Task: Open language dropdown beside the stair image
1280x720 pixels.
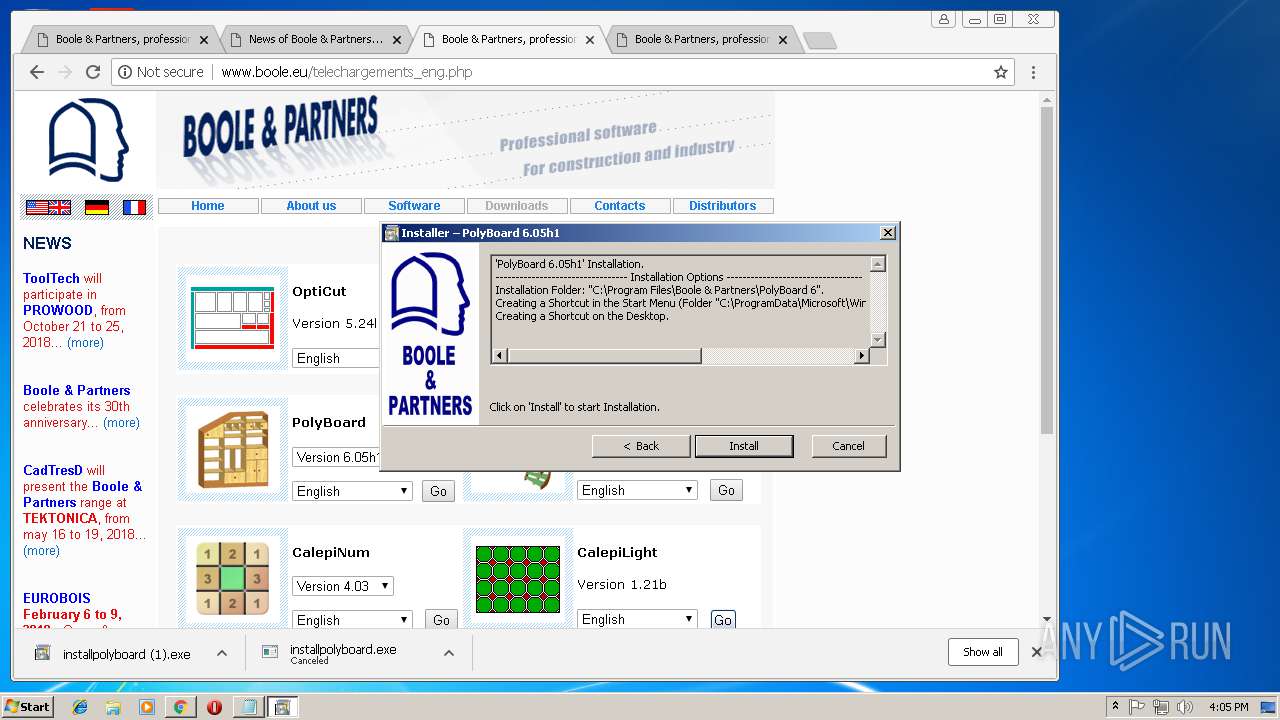Action: pyautogui.click(x=637, y=490)
